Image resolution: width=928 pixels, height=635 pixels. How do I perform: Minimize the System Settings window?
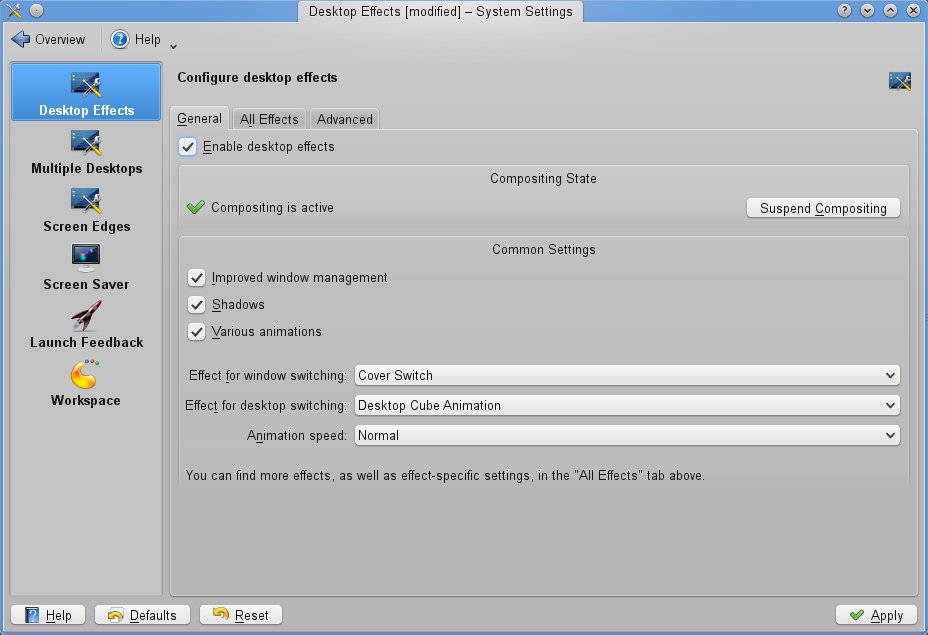(x=868, y=11)
